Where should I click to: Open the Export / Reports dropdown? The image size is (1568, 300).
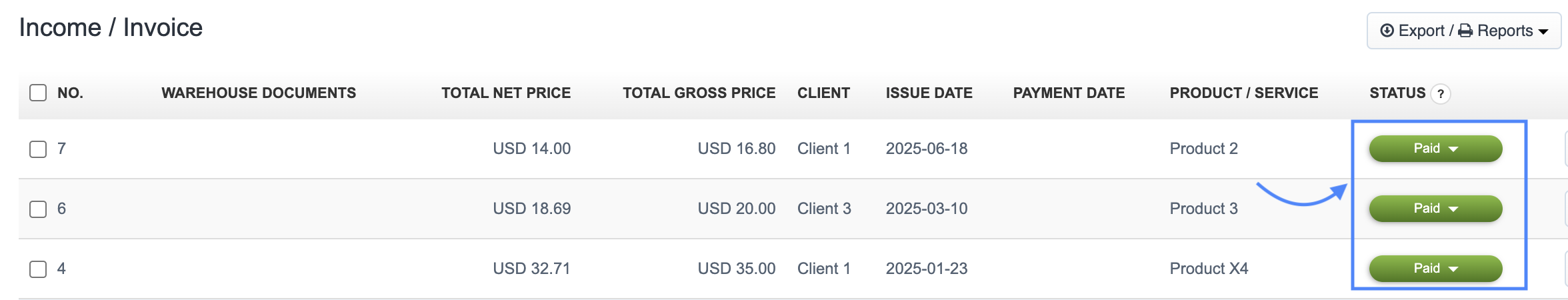point(1463,31)
